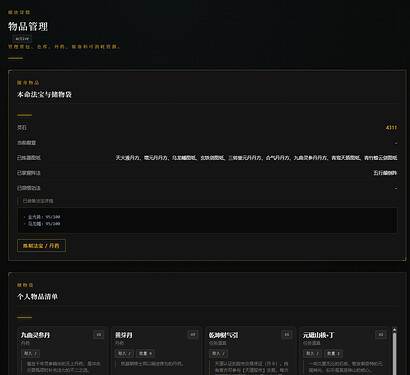Open the 九曲灵参丹 item card title

35,335
